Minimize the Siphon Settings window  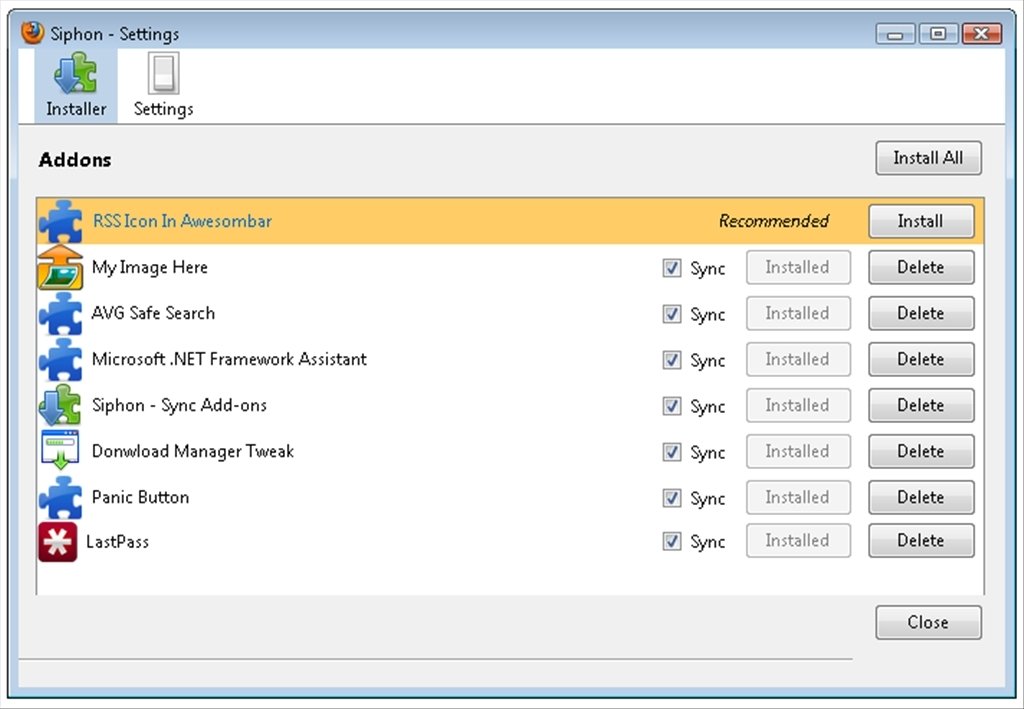(x=895, y=33)
